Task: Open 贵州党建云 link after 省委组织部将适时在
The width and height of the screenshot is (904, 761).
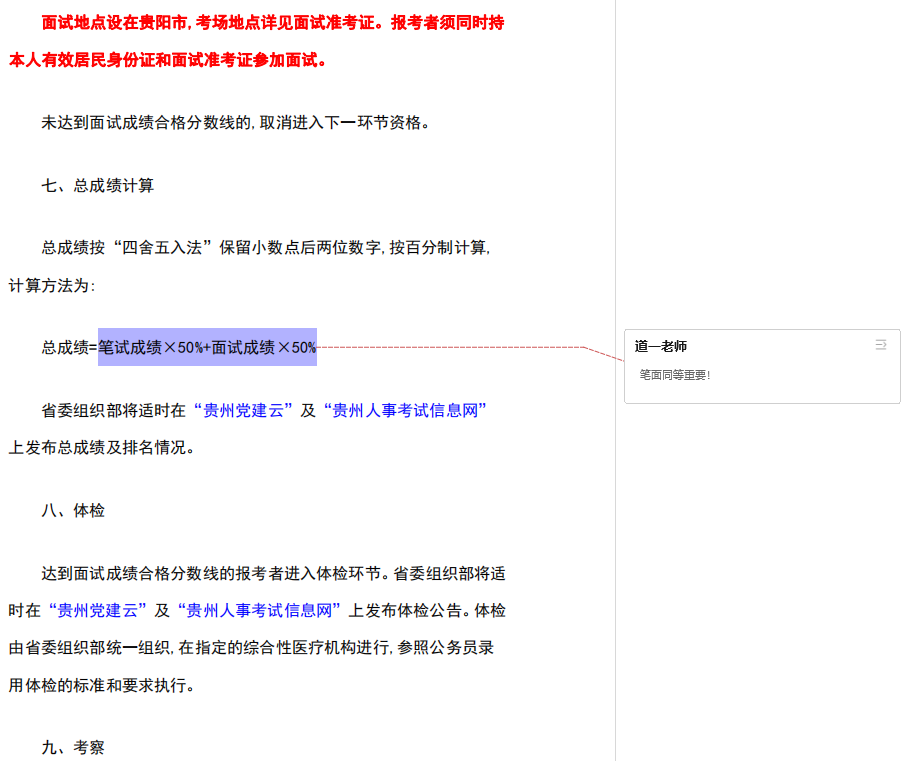Action: click(242, 410)
